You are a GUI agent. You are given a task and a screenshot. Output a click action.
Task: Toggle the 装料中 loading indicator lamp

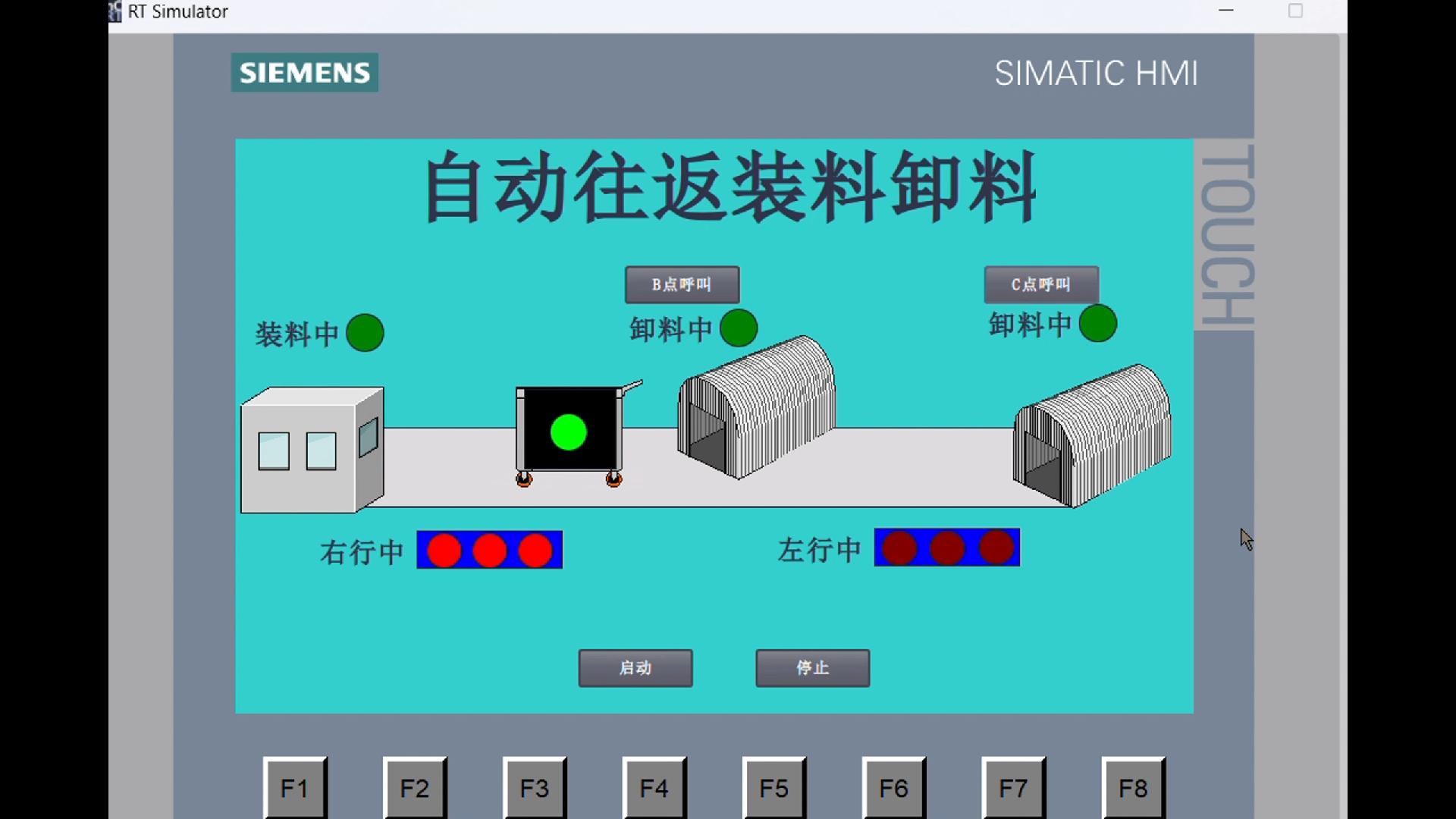pos(365,332)
